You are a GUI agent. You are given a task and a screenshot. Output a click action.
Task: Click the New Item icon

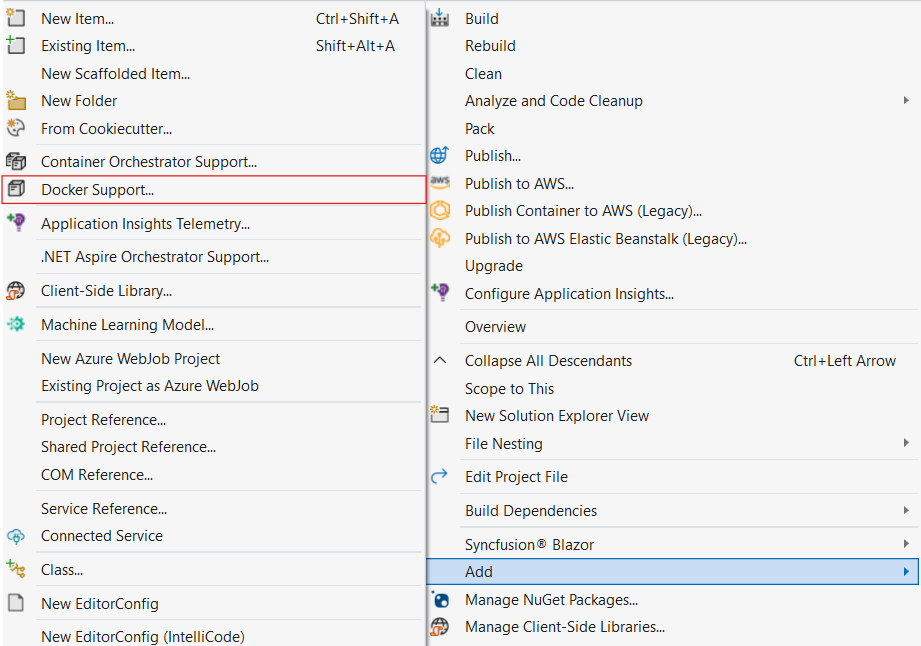[16, 18]
